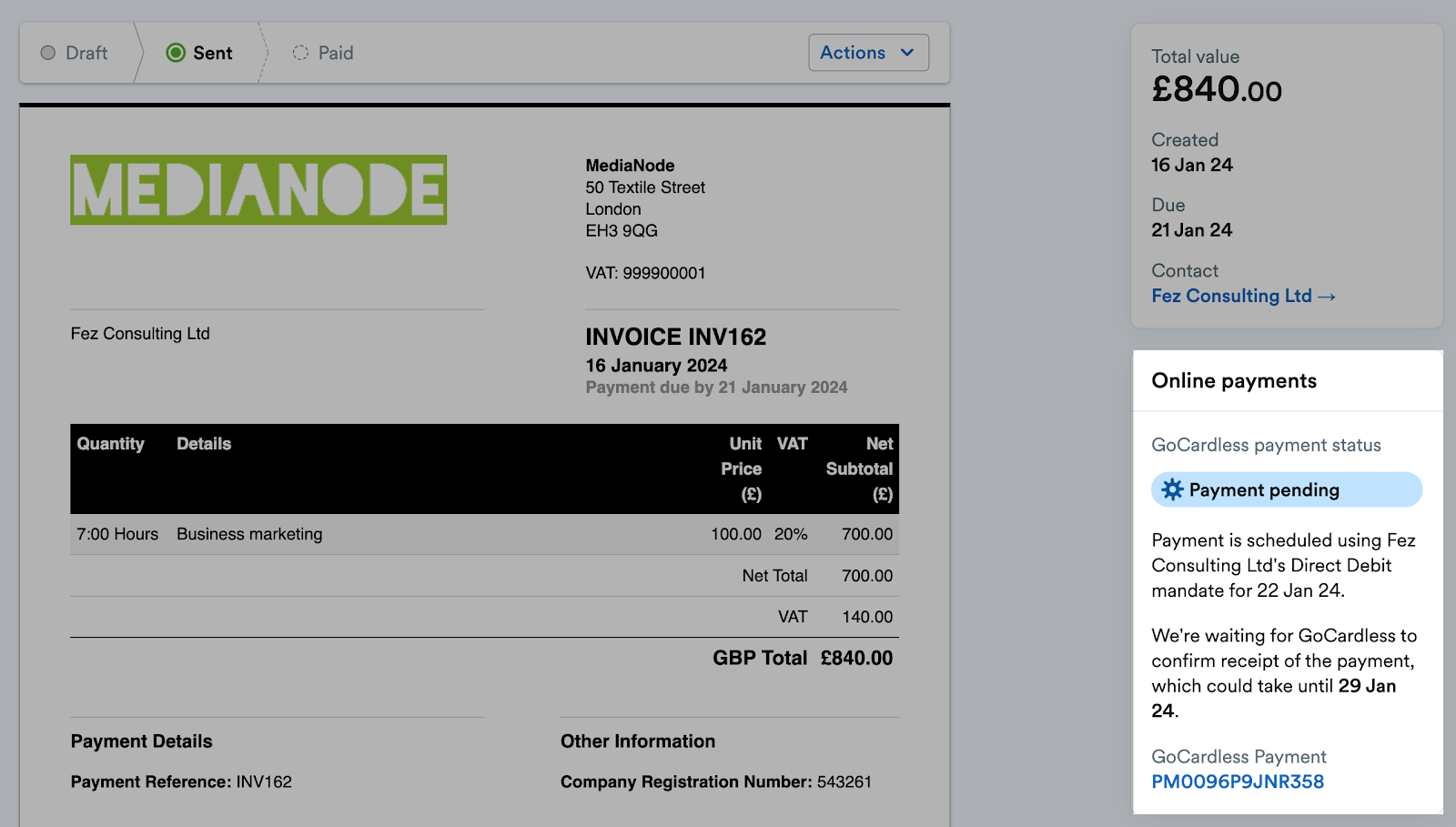The image size is (1456, 827).
Task: Select the Sent status step
Action: 199,53
